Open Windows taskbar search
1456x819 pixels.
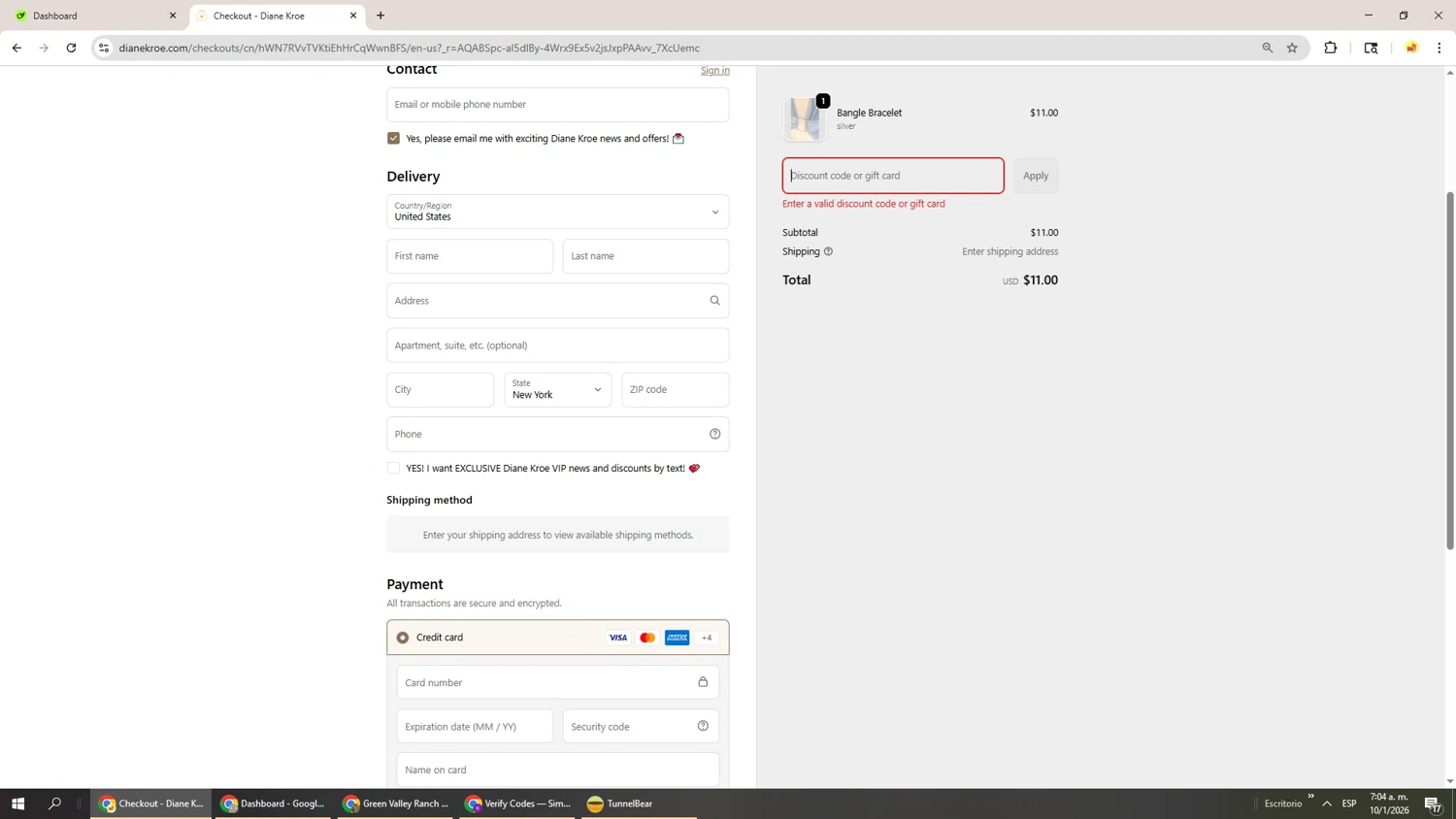(54, 803)
